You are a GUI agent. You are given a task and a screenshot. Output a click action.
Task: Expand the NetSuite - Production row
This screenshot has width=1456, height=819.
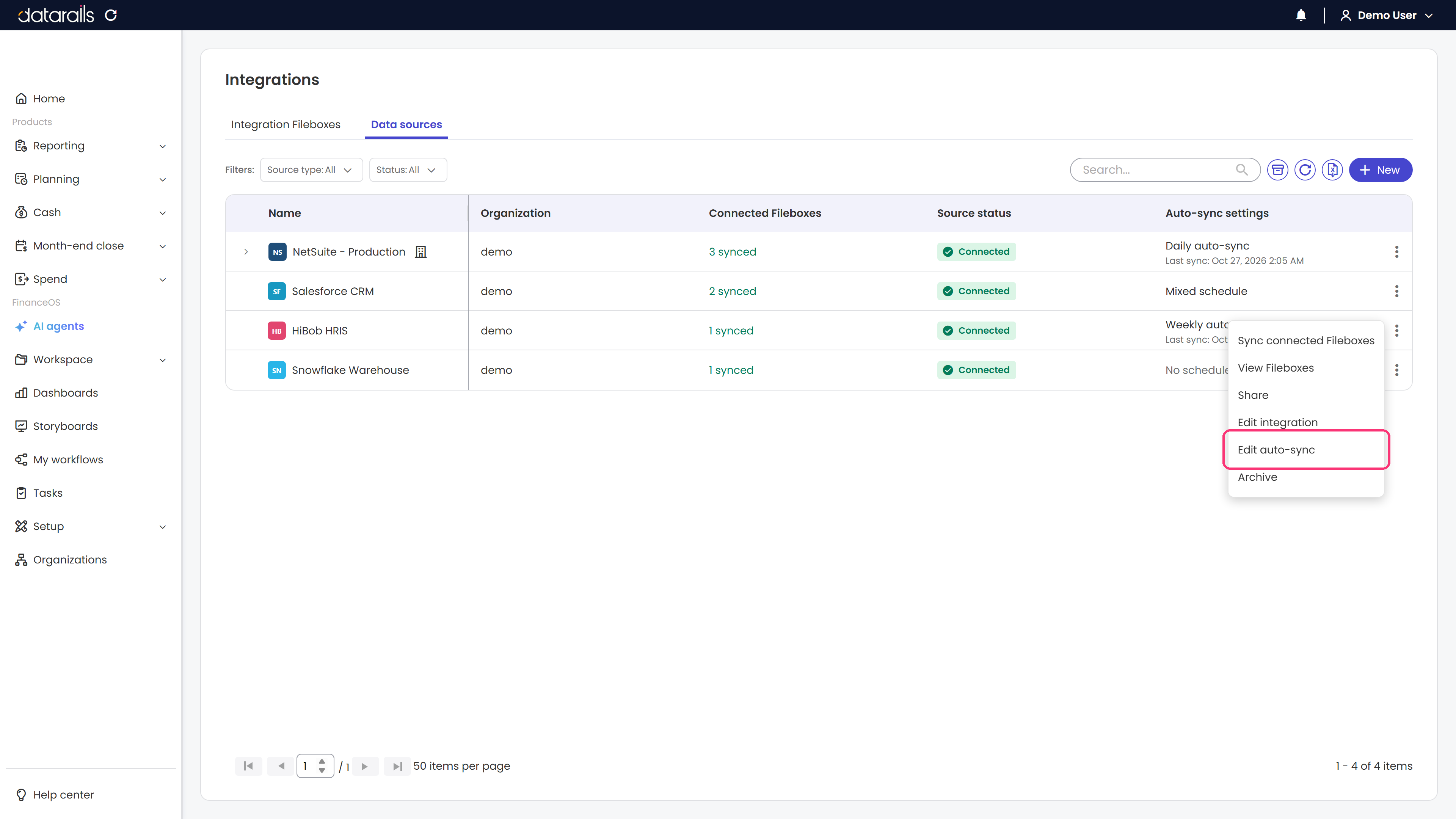(246, 251)
